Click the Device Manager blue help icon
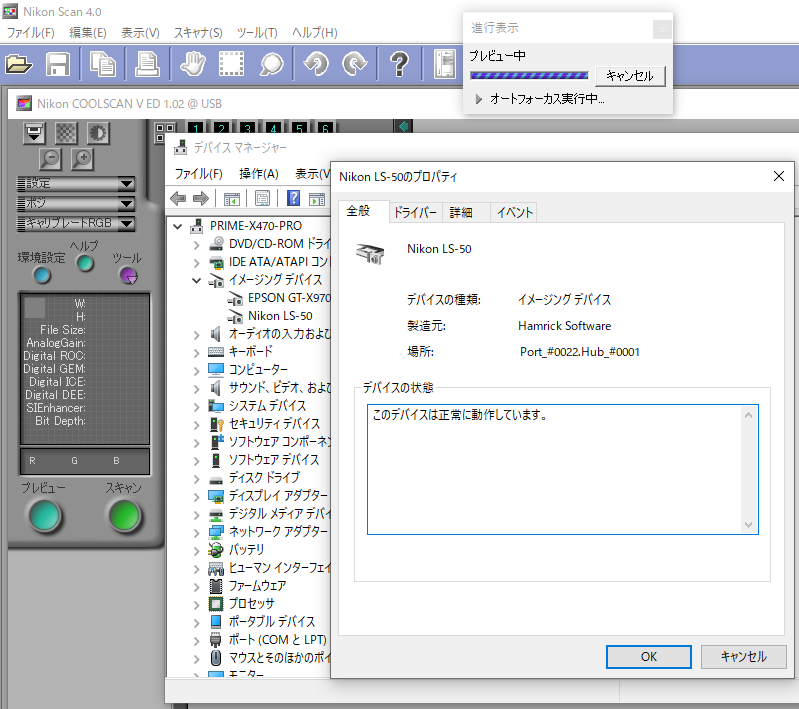Screen dimensions: 799x709 [x=294, y=198]
